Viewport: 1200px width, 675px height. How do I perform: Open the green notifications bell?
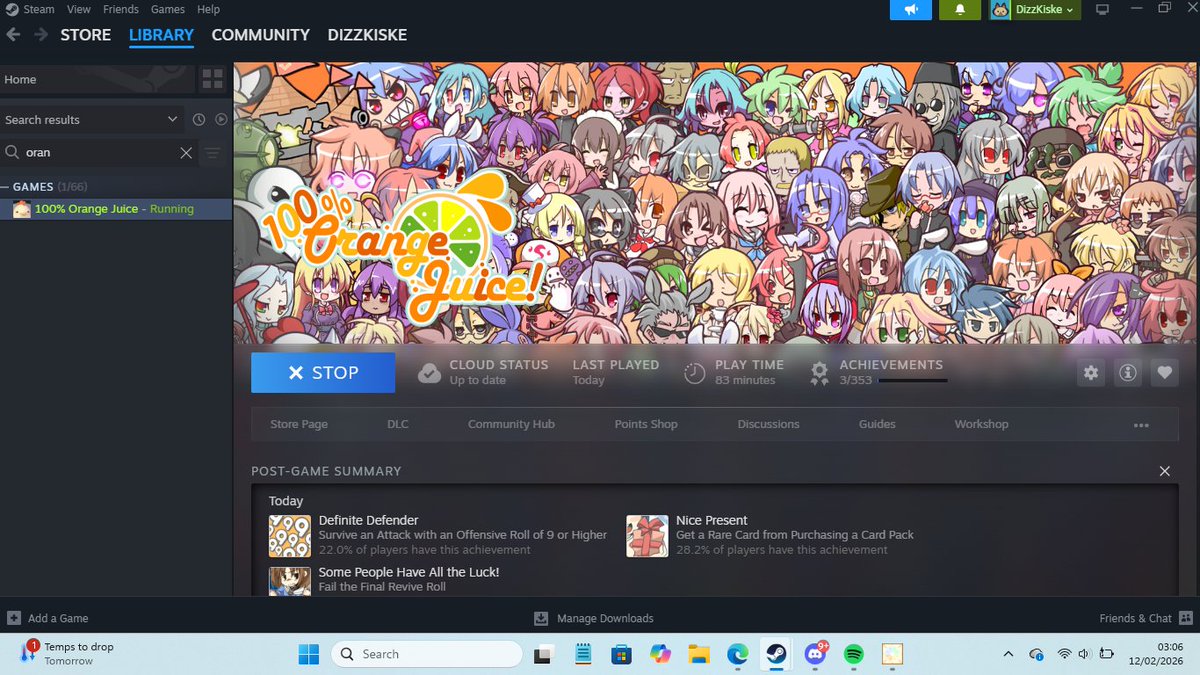tap(960, 10)
